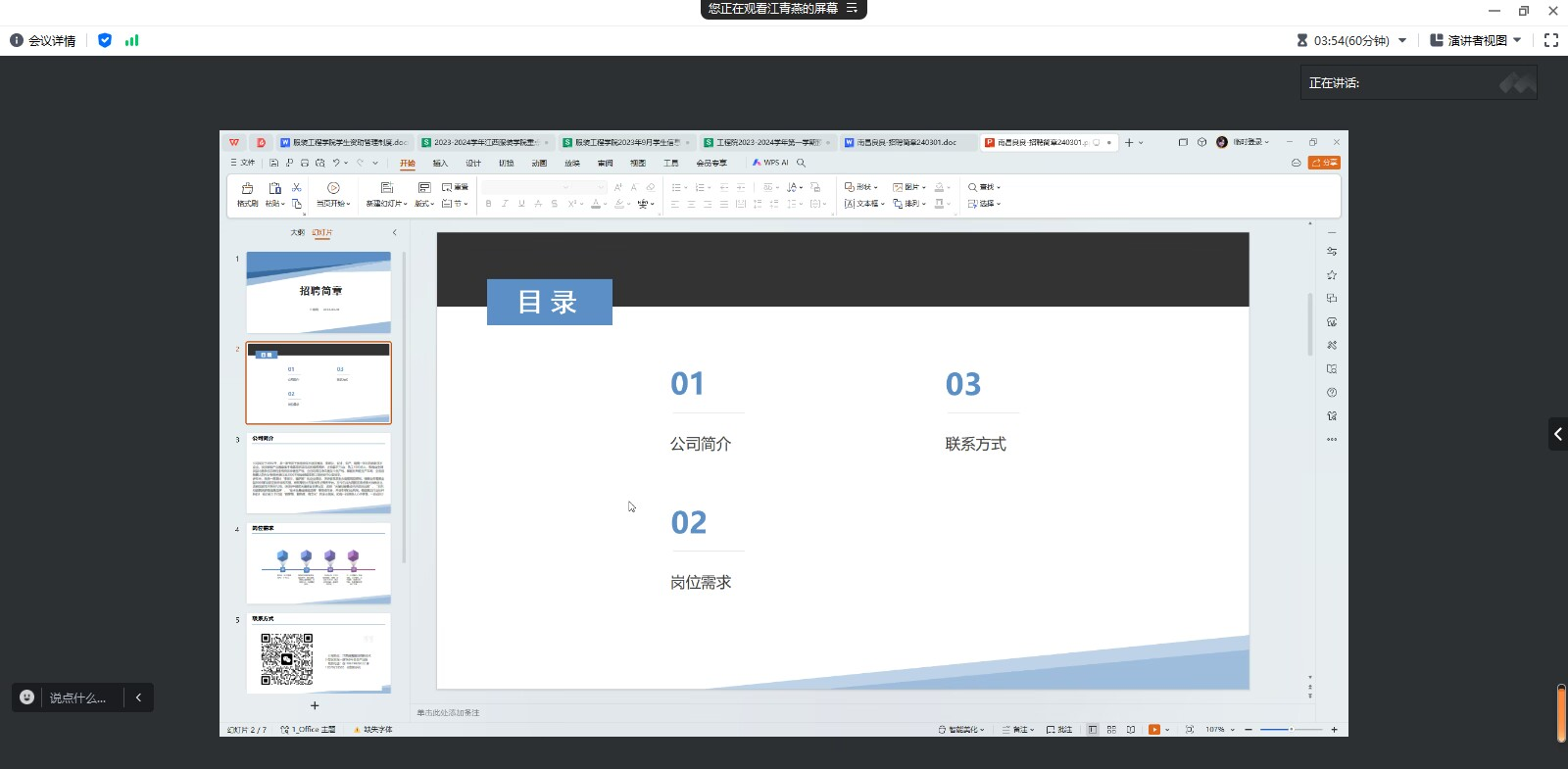1568x769 pixels.
Task: Select slide 4 thumbnail 岗位需求
Action: coord(318,563)
